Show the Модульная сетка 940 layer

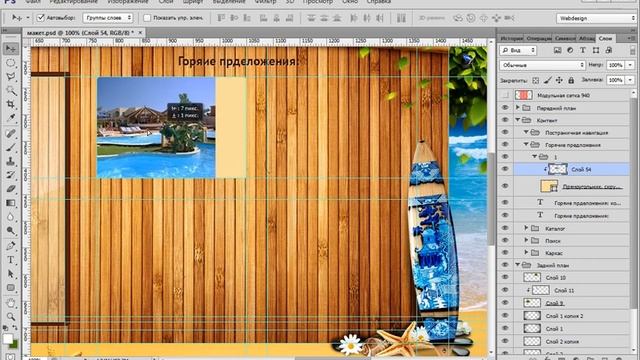click(x=505, y=95)
